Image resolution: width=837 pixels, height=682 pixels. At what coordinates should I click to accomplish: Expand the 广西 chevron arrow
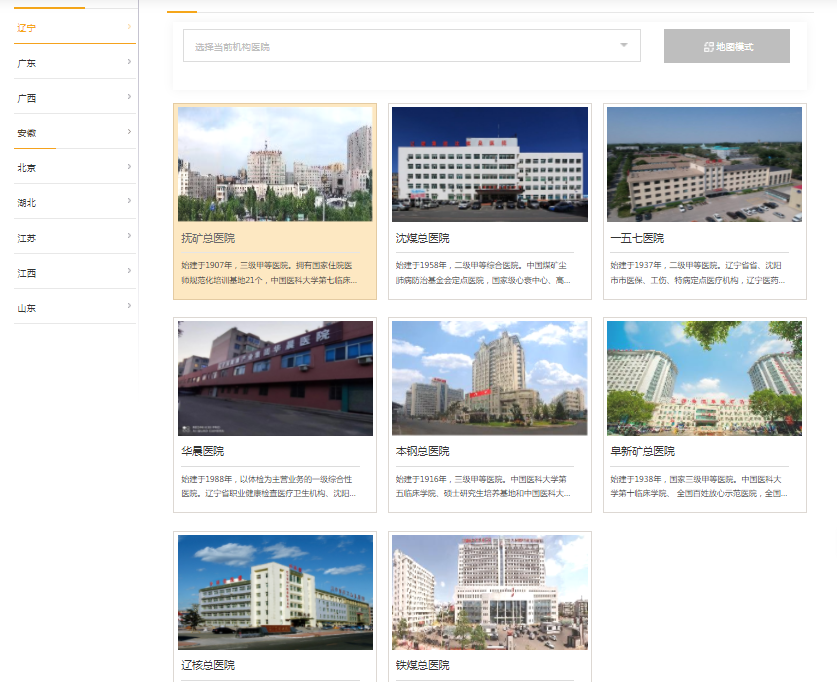pyautogui.click(x=129, y=97)
